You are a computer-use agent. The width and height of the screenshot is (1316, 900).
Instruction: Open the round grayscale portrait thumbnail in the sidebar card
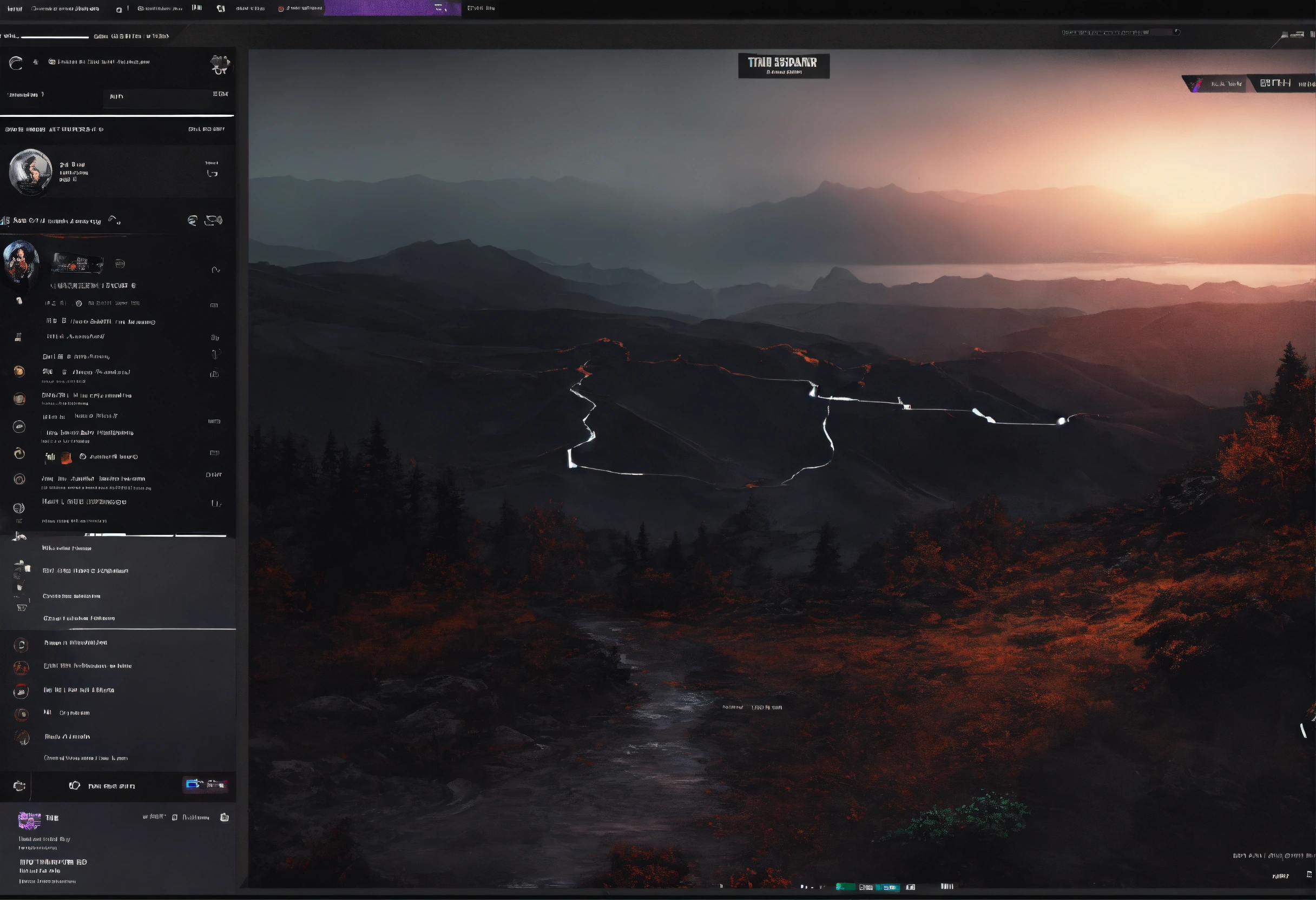pos(31,172)
